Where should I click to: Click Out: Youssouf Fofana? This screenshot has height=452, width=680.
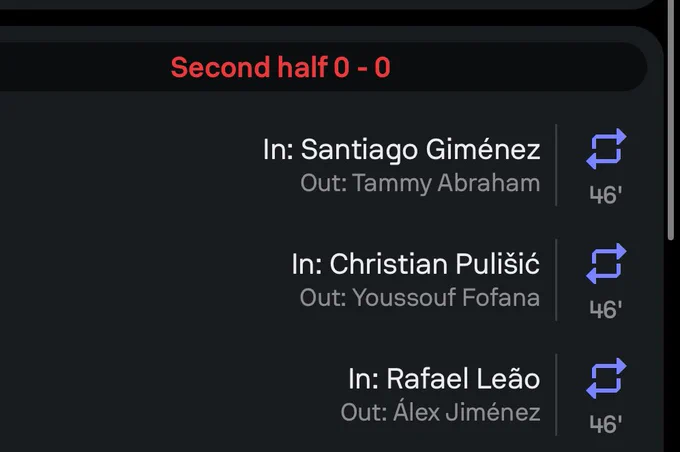click(x=420, y=298)
